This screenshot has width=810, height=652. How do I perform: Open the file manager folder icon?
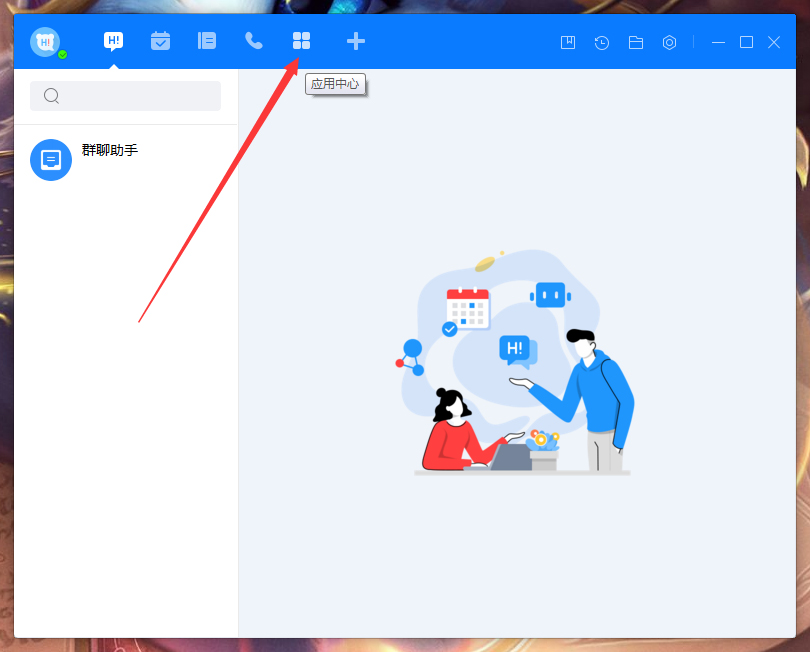[635, 42]
